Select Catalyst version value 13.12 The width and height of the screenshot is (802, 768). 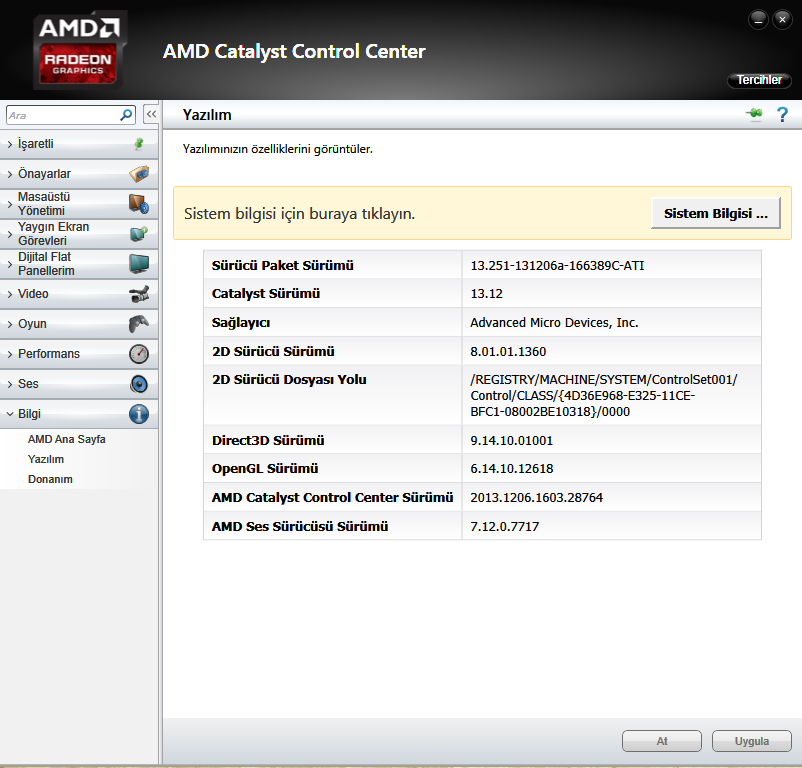486,294
